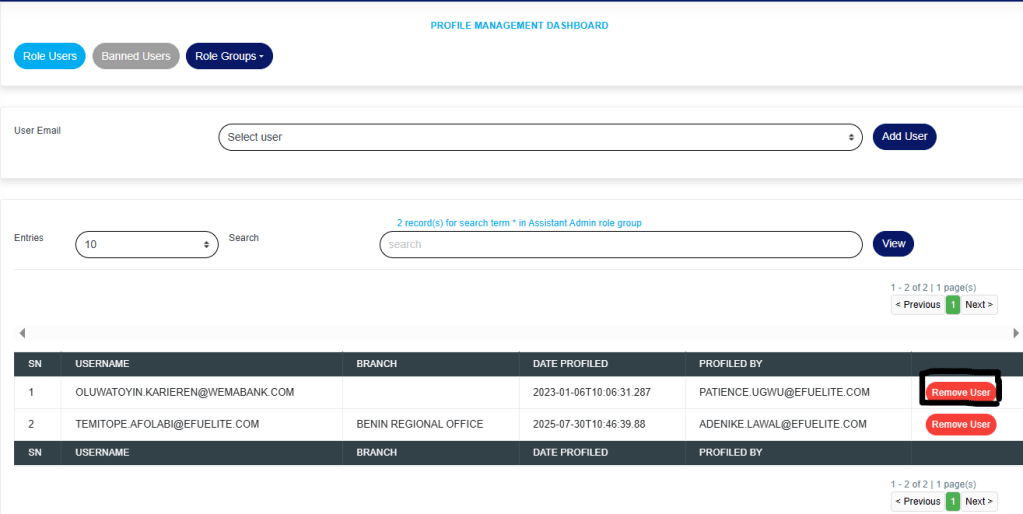Viewport: 1023px width, 514px height.
Task: Select page 1 in top pagination
Action: coord(953,304)
